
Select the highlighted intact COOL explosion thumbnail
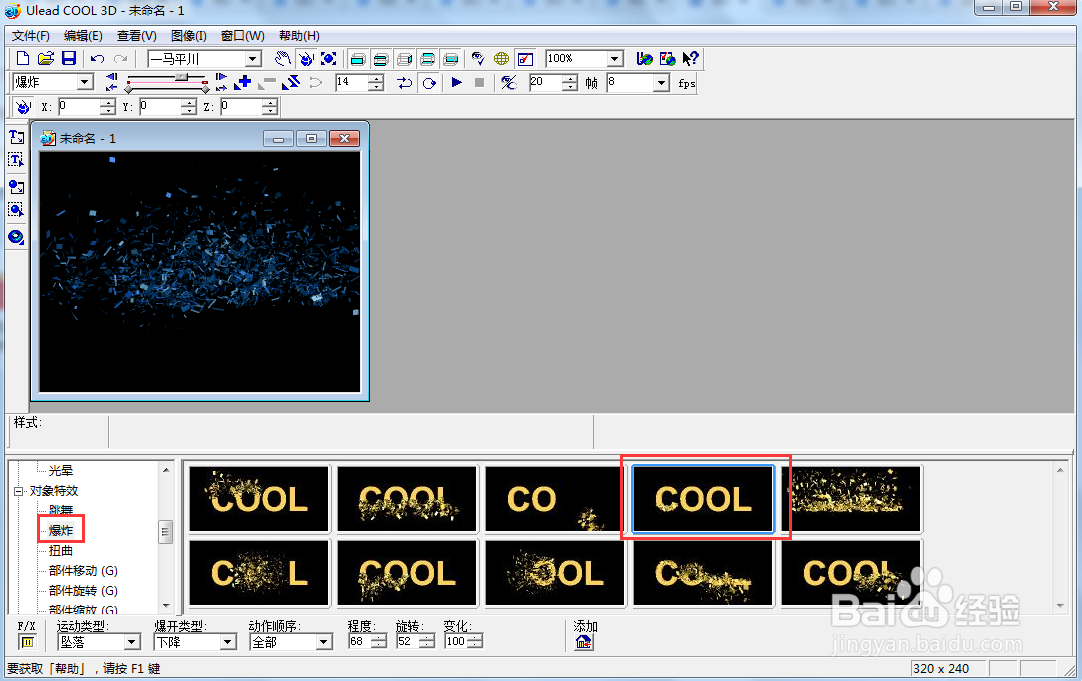point(703,498)
